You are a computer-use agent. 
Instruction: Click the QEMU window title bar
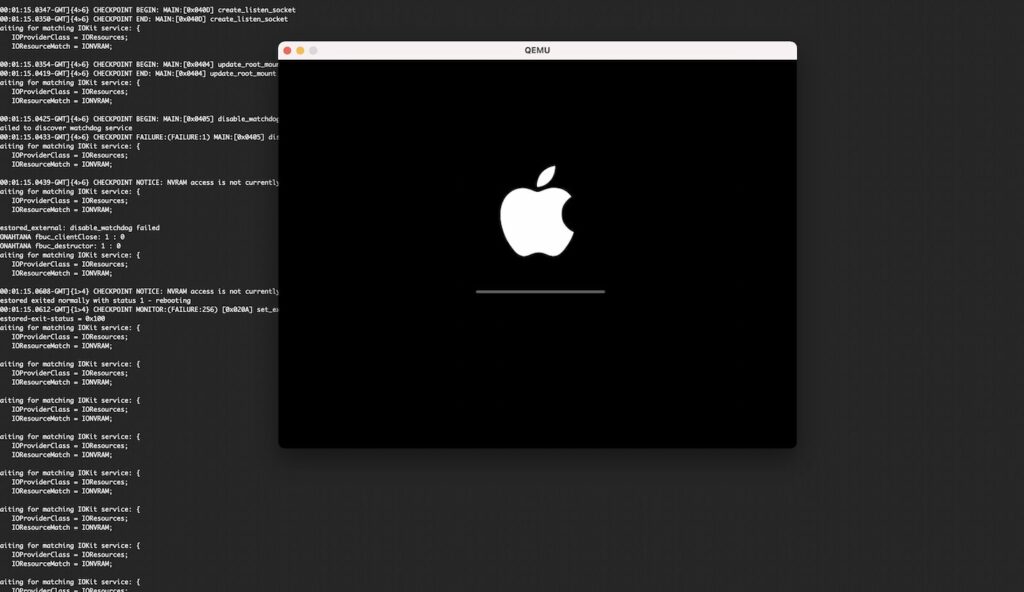pyautogui.click(x=537, y=50)
